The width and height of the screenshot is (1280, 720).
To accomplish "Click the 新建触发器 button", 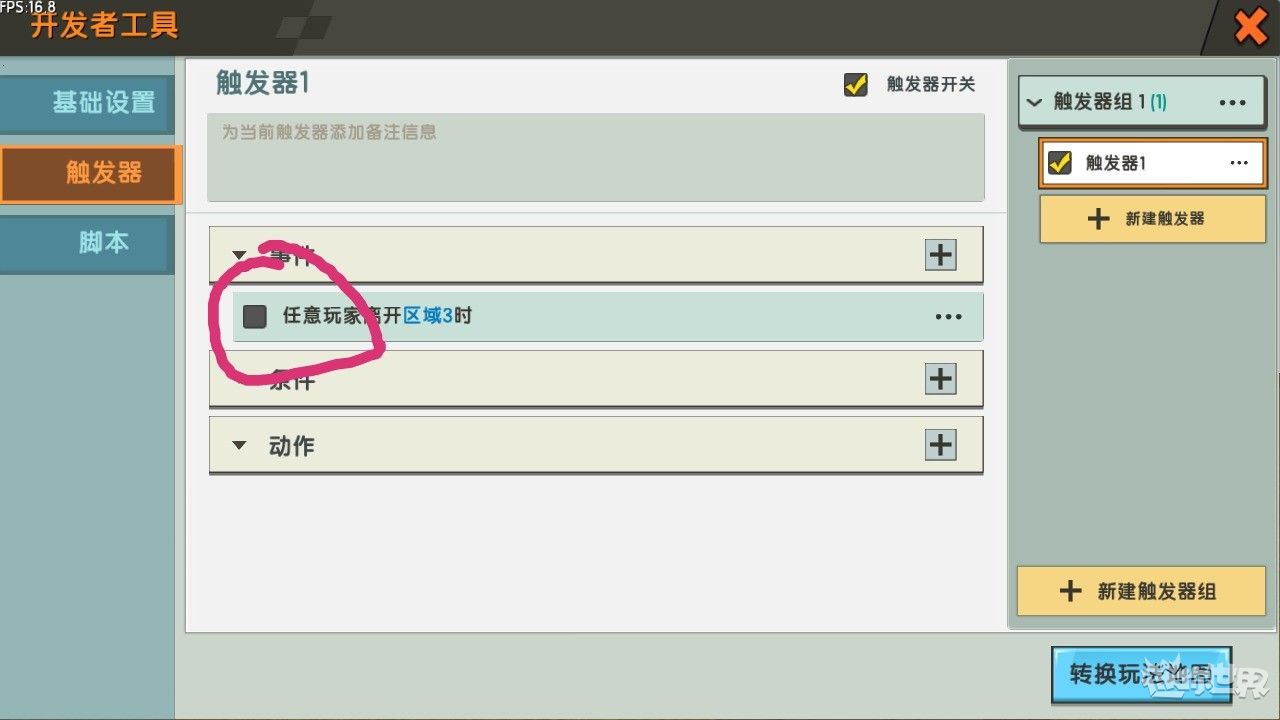I will (x=1153, y=219).
